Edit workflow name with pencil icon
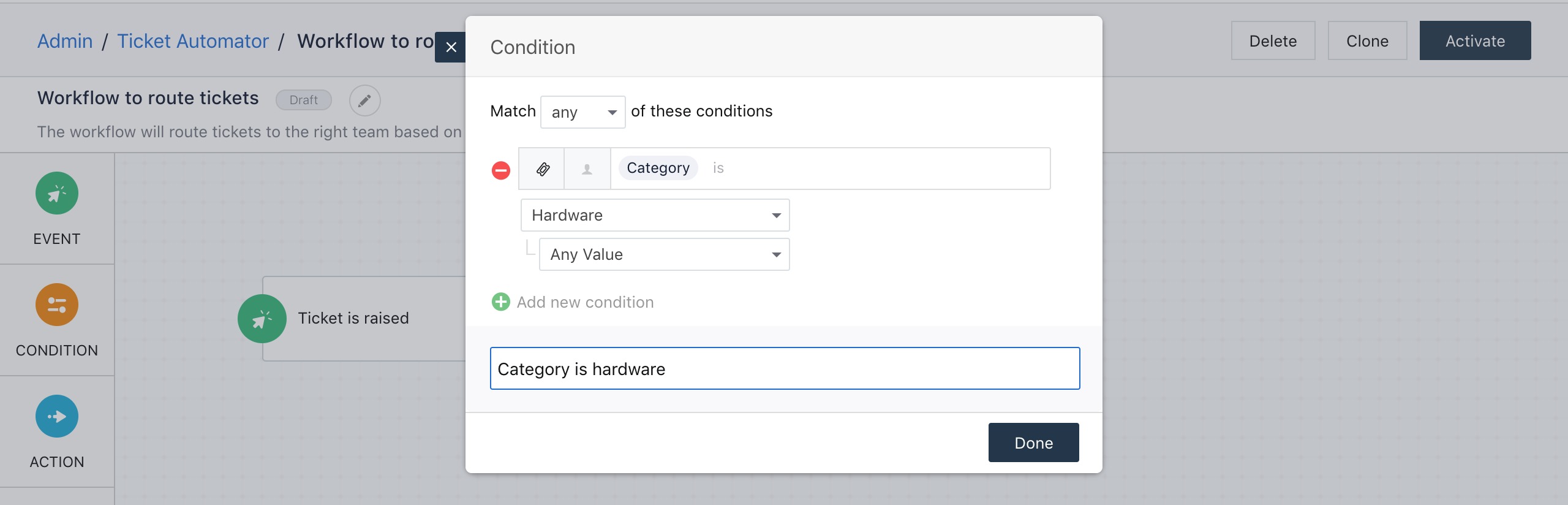Image resolution: width=1568 pixels, height=505 pixels. (365, 101)
